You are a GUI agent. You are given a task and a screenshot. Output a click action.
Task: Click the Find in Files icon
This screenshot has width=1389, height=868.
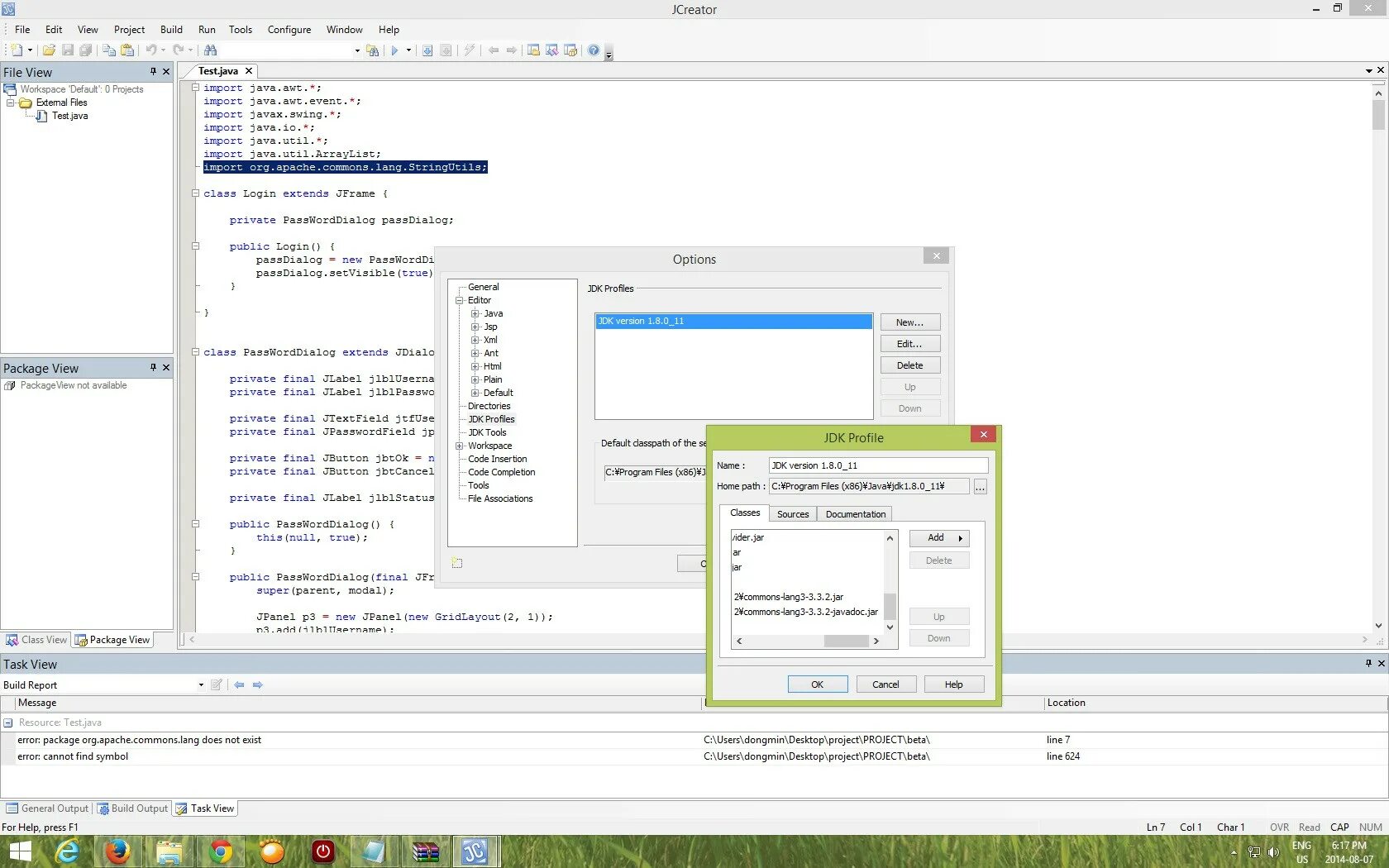coord(373,50)
